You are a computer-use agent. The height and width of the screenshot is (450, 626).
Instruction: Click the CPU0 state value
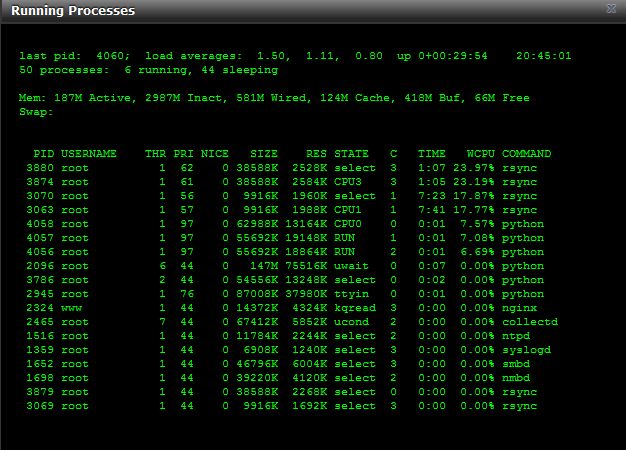point(348,224)
